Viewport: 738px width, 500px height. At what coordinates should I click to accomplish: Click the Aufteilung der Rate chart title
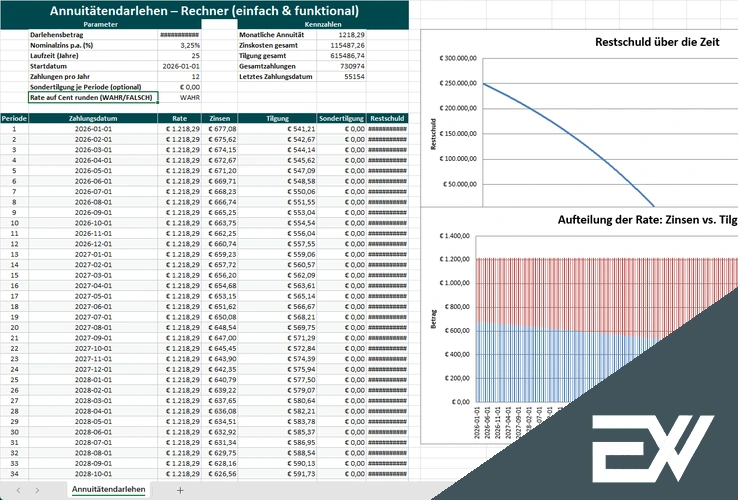point(648,220)
